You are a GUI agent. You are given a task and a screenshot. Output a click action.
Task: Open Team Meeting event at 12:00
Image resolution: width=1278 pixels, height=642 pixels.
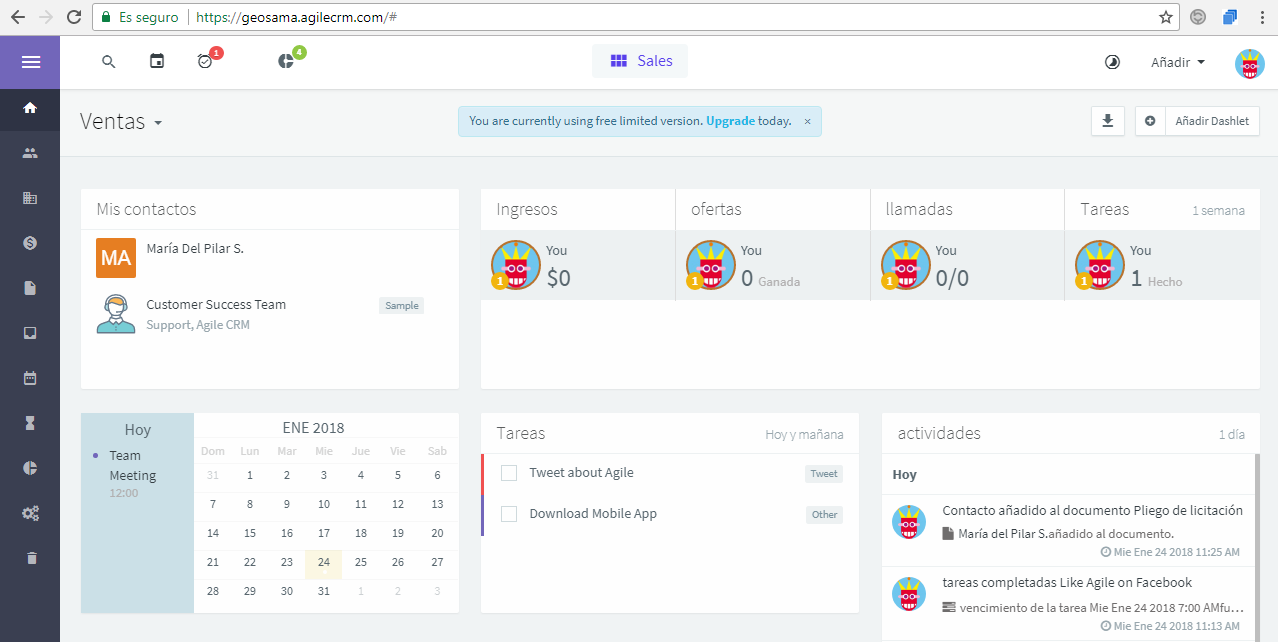pos(133,474)
